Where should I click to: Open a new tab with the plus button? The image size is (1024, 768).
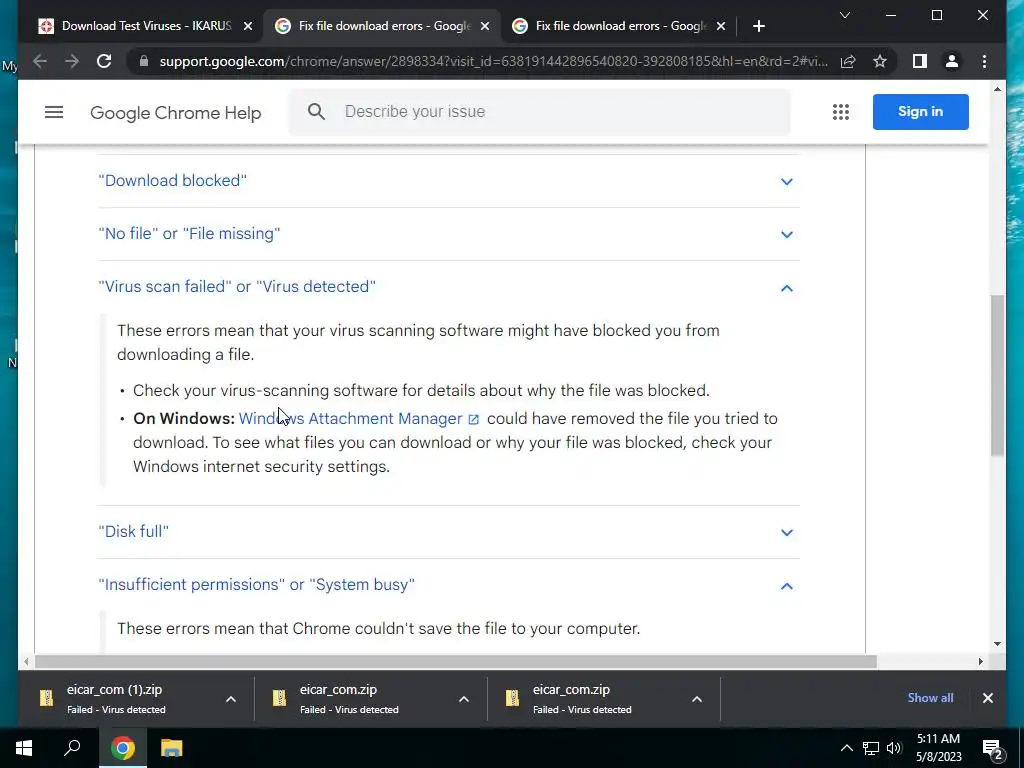(x=758, y=26)
